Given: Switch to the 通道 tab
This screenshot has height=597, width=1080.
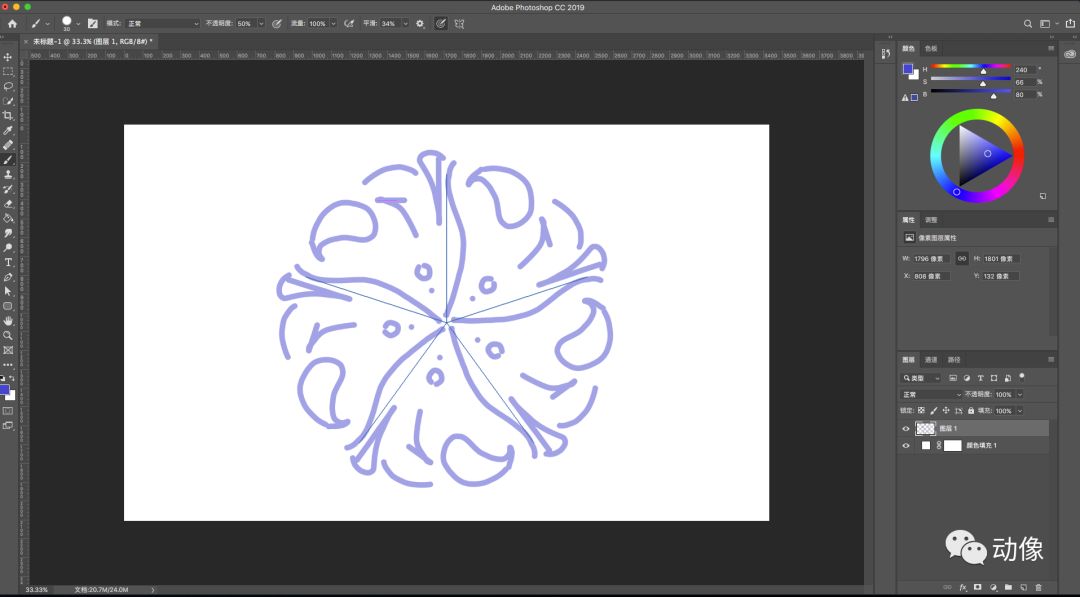Looking at the screenshot, I should tap(930, 359).
